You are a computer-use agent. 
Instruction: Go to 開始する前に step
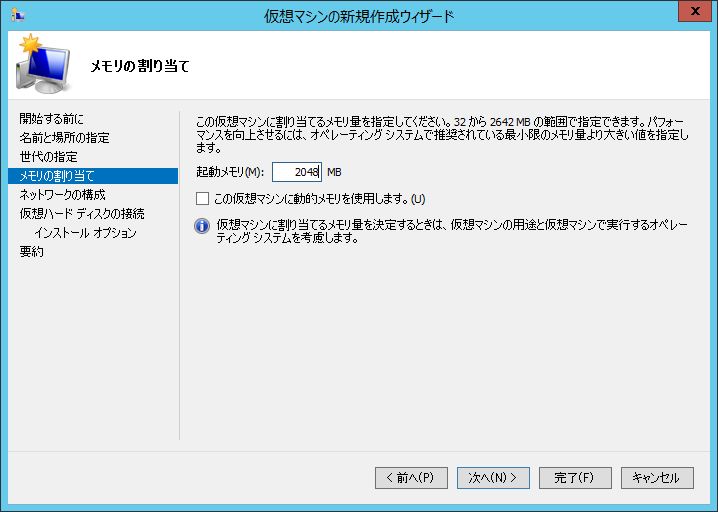click(51, 119)
